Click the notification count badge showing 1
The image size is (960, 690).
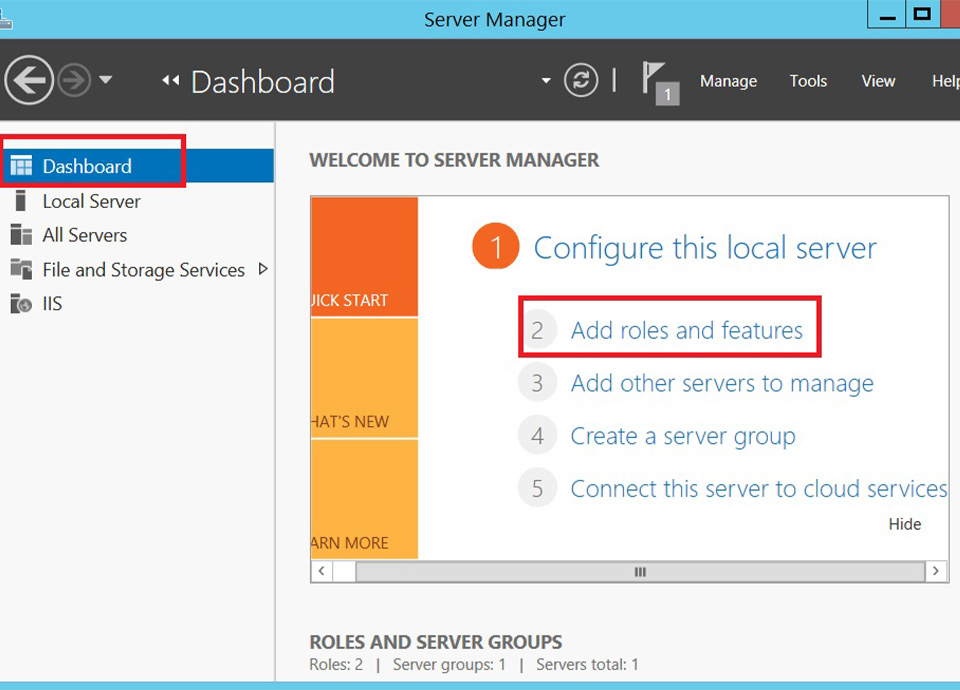tap(667, 94)
